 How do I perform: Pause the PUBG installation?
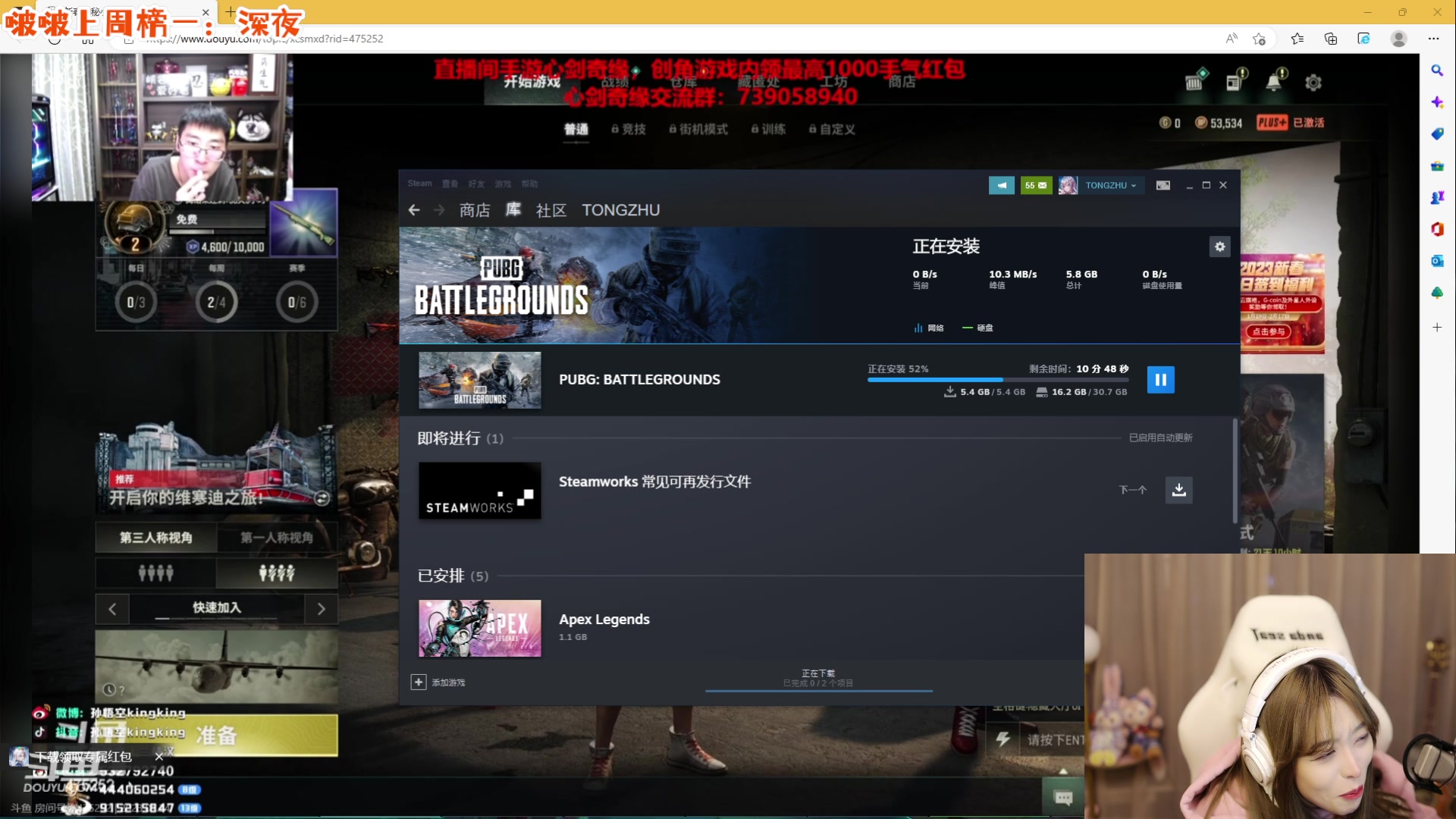[1160, 380]
